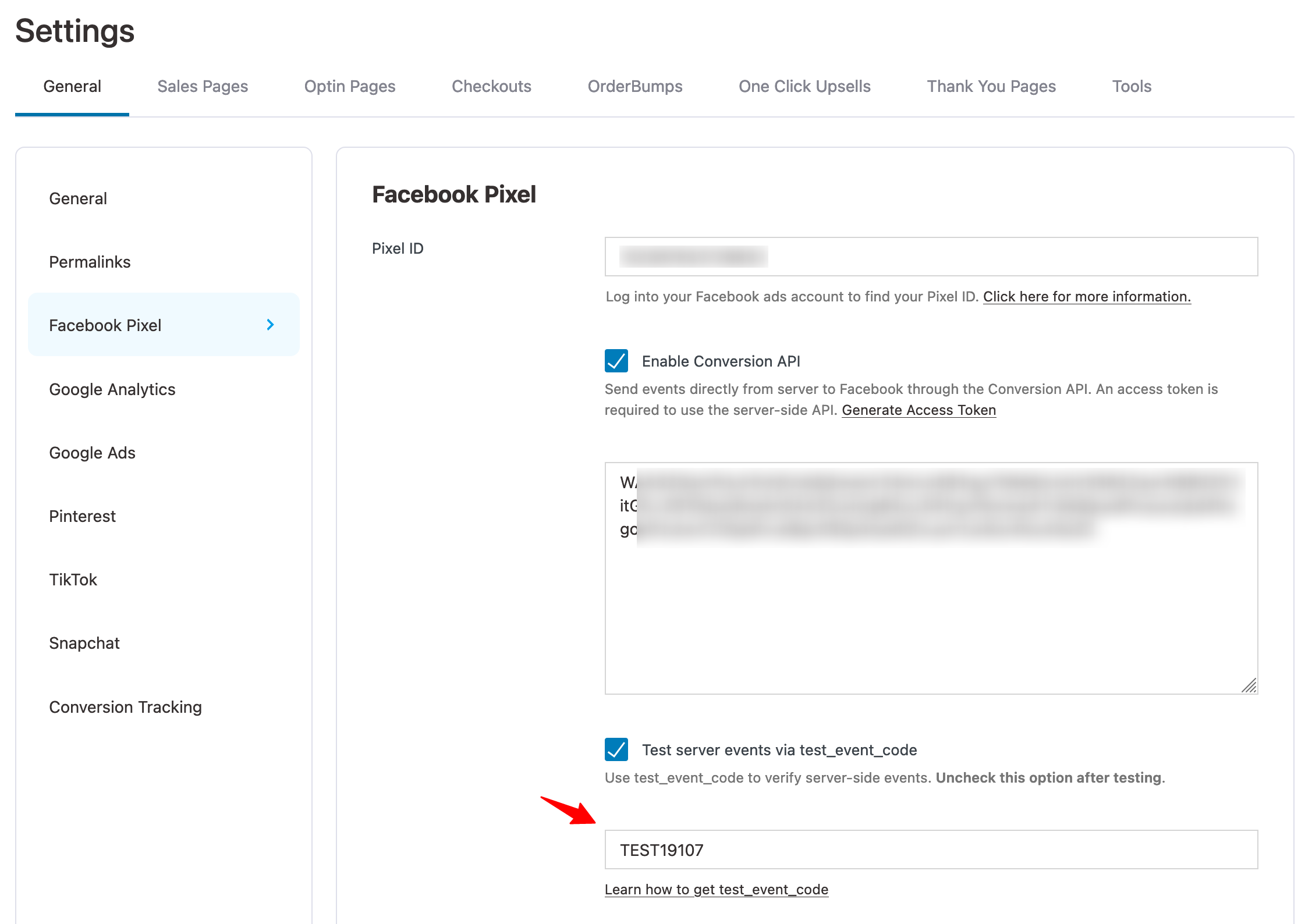Screen dimensions: 1312x924
Task: Click the Pixel ID input field
Action: coord(930,257)
